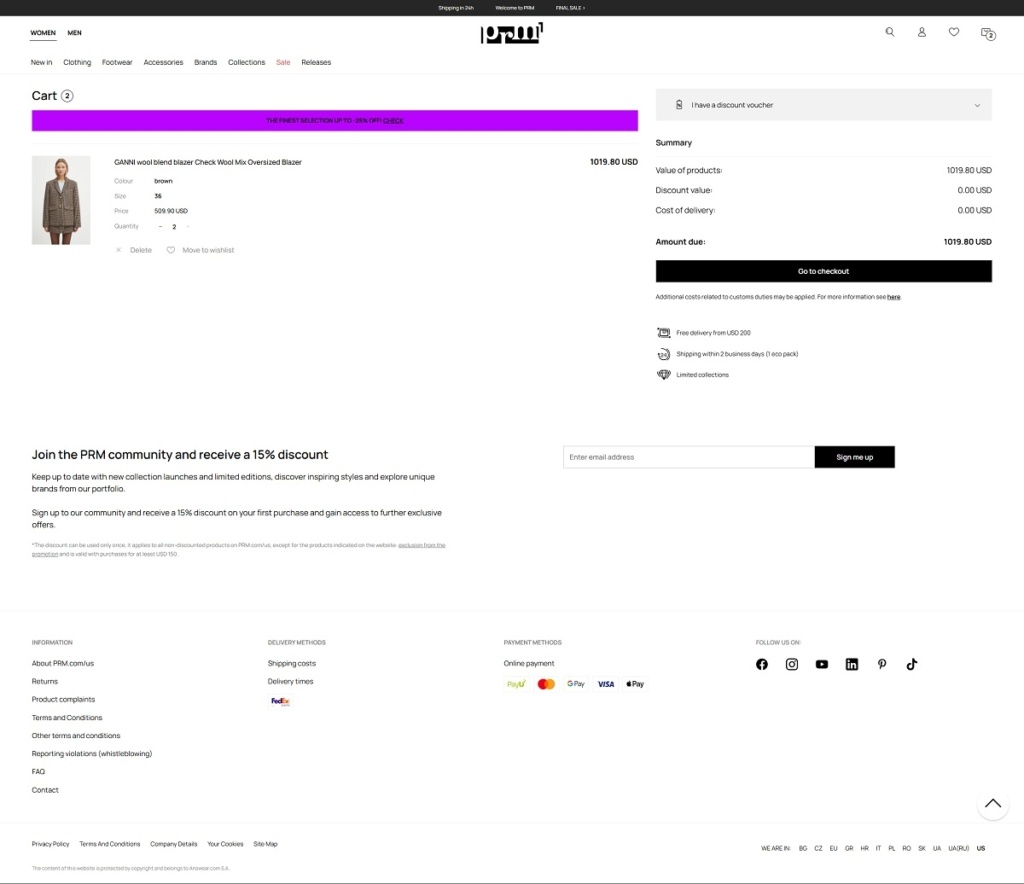Click the email address input field

click(688, 457)
